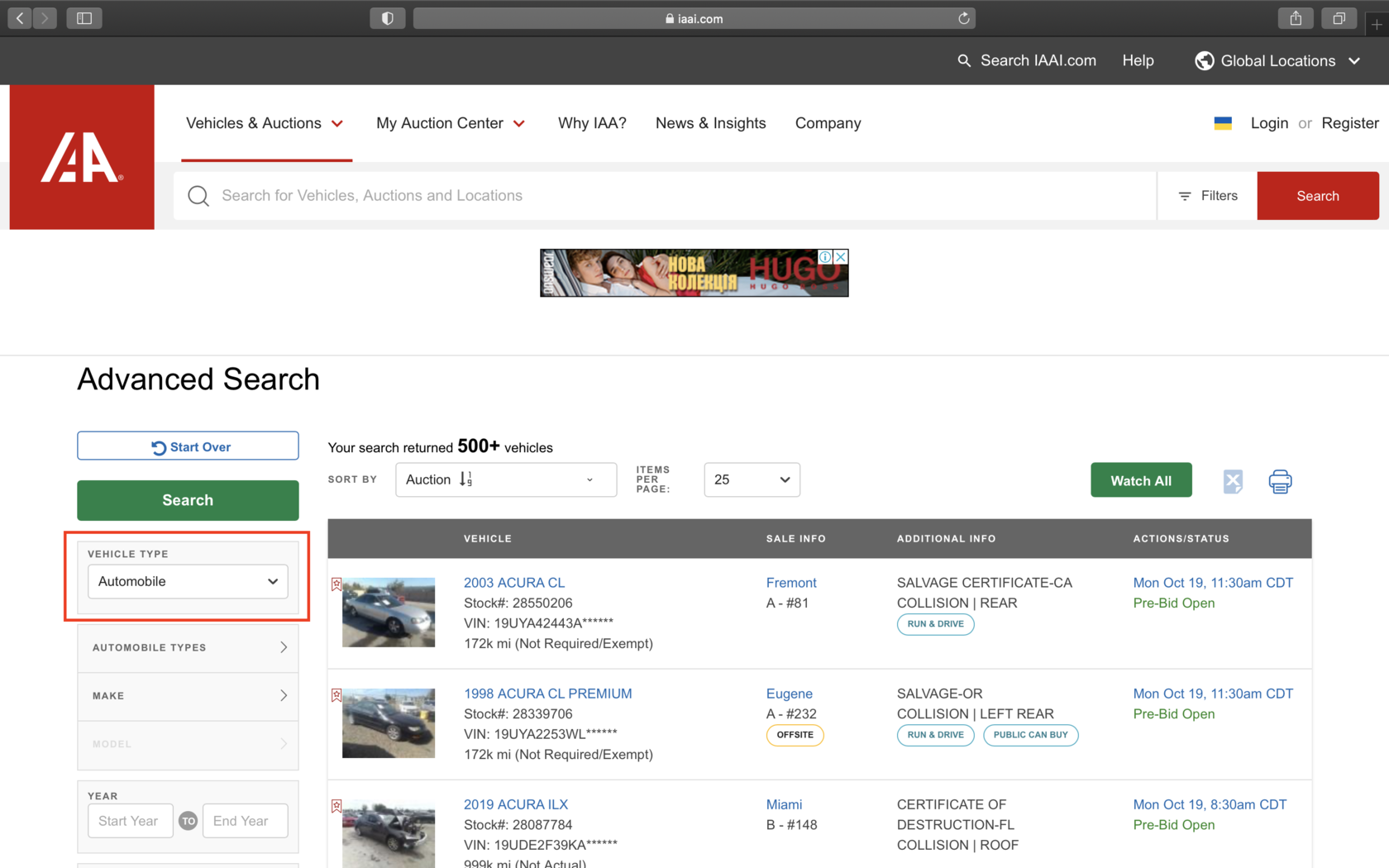The image size is (1389, 868).
Task: Open the Company menu item
Action: (828, 123)
